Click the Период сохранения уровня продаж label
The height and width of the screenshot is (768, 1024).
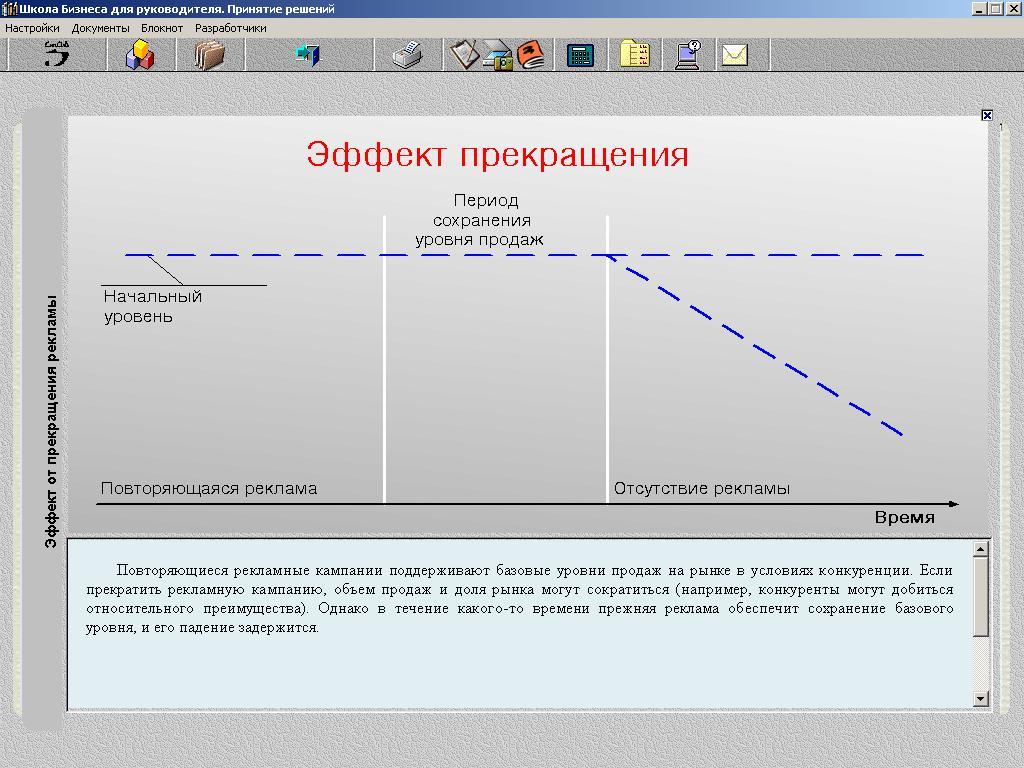(480, 220)
